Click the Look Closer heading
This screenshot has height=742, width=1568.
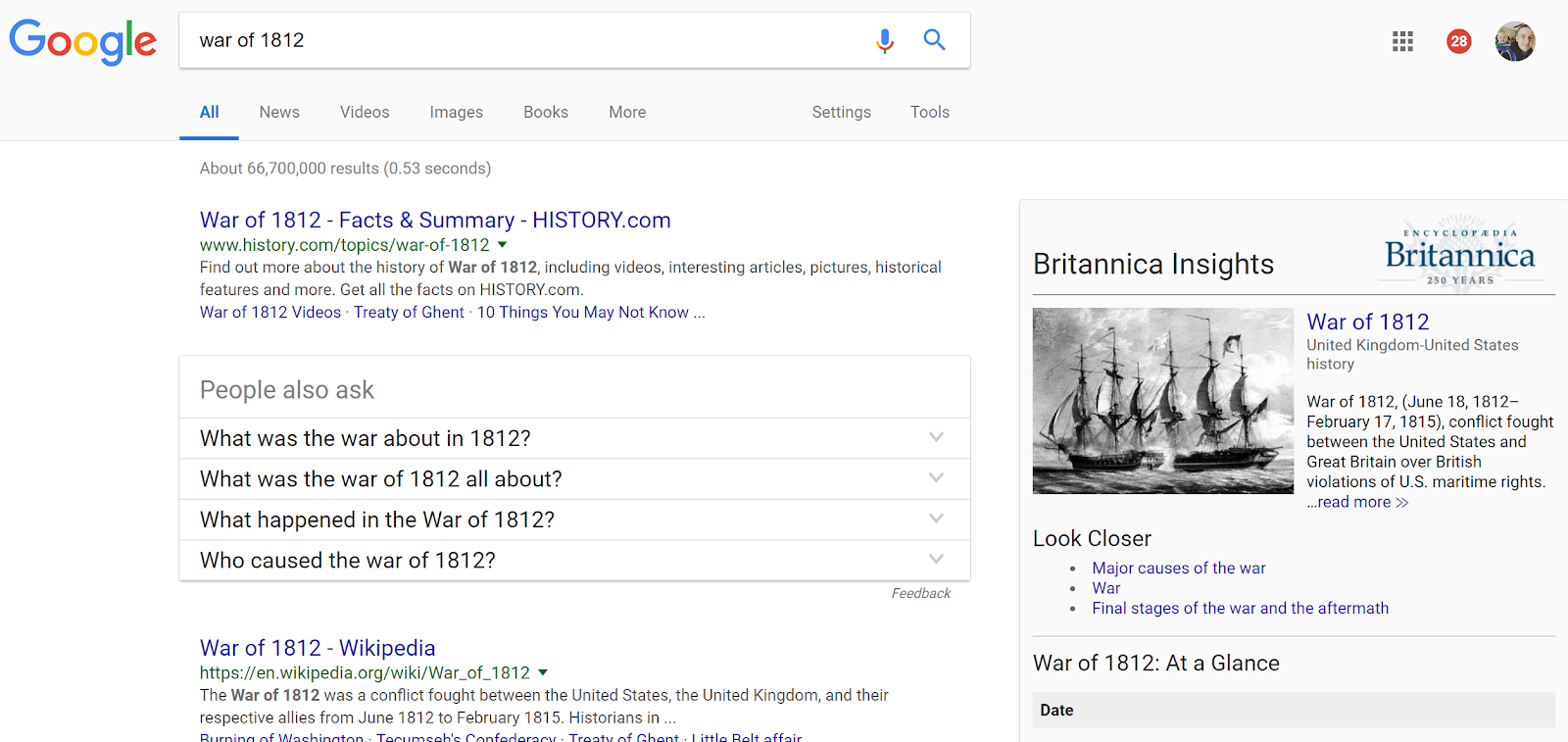[1092, 538]
